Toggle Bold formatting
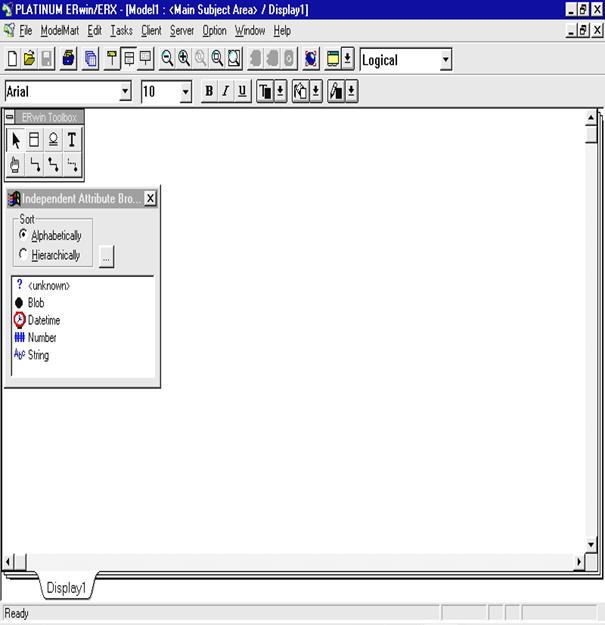 point(209,91)
